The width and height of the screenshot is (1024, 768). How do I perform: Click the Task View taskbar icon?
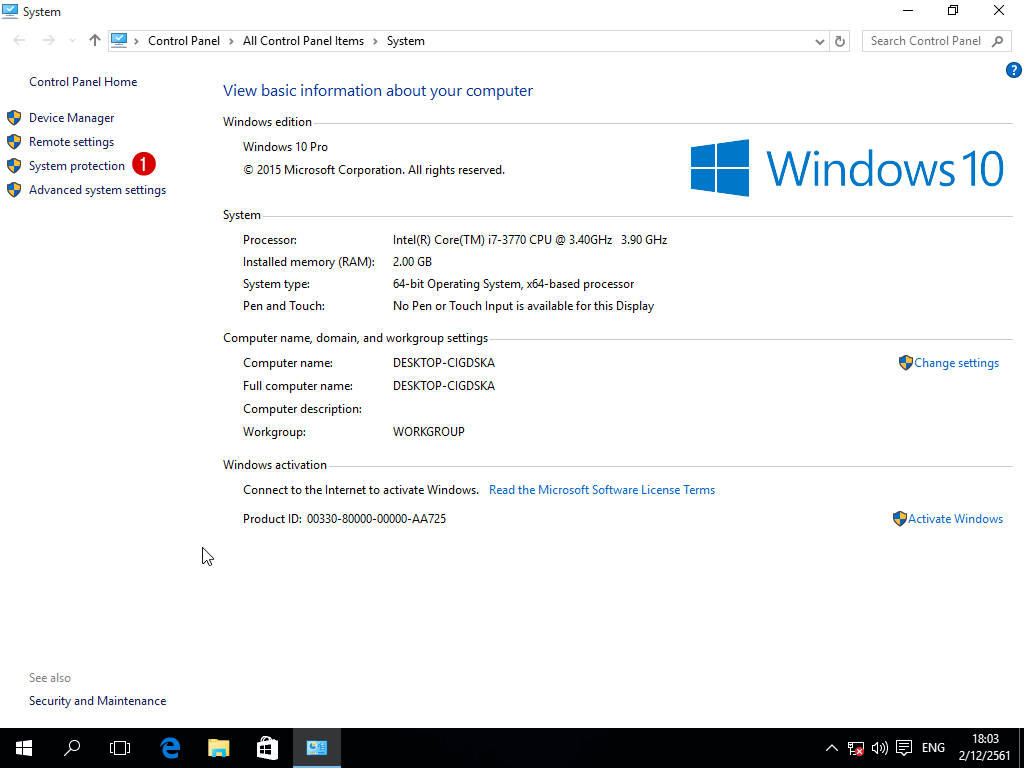[120, 748]
